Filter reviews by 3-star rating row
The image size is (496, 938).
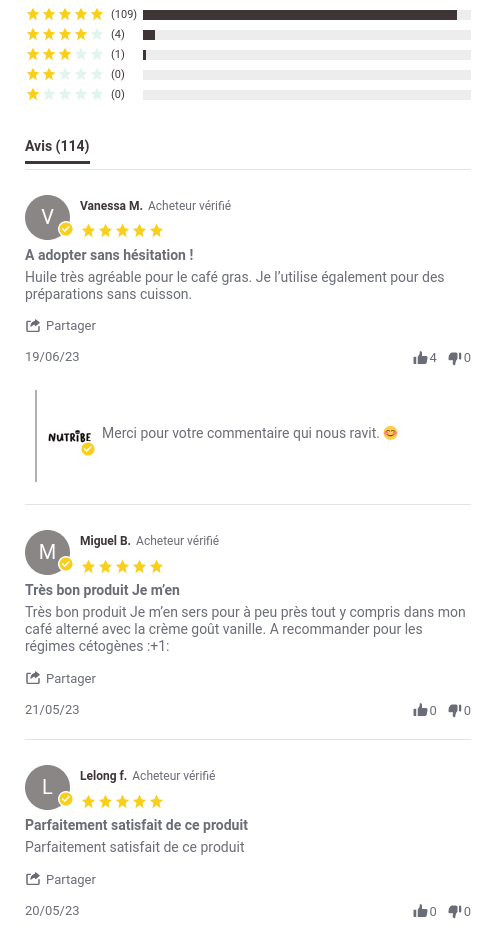pos(248,54)
